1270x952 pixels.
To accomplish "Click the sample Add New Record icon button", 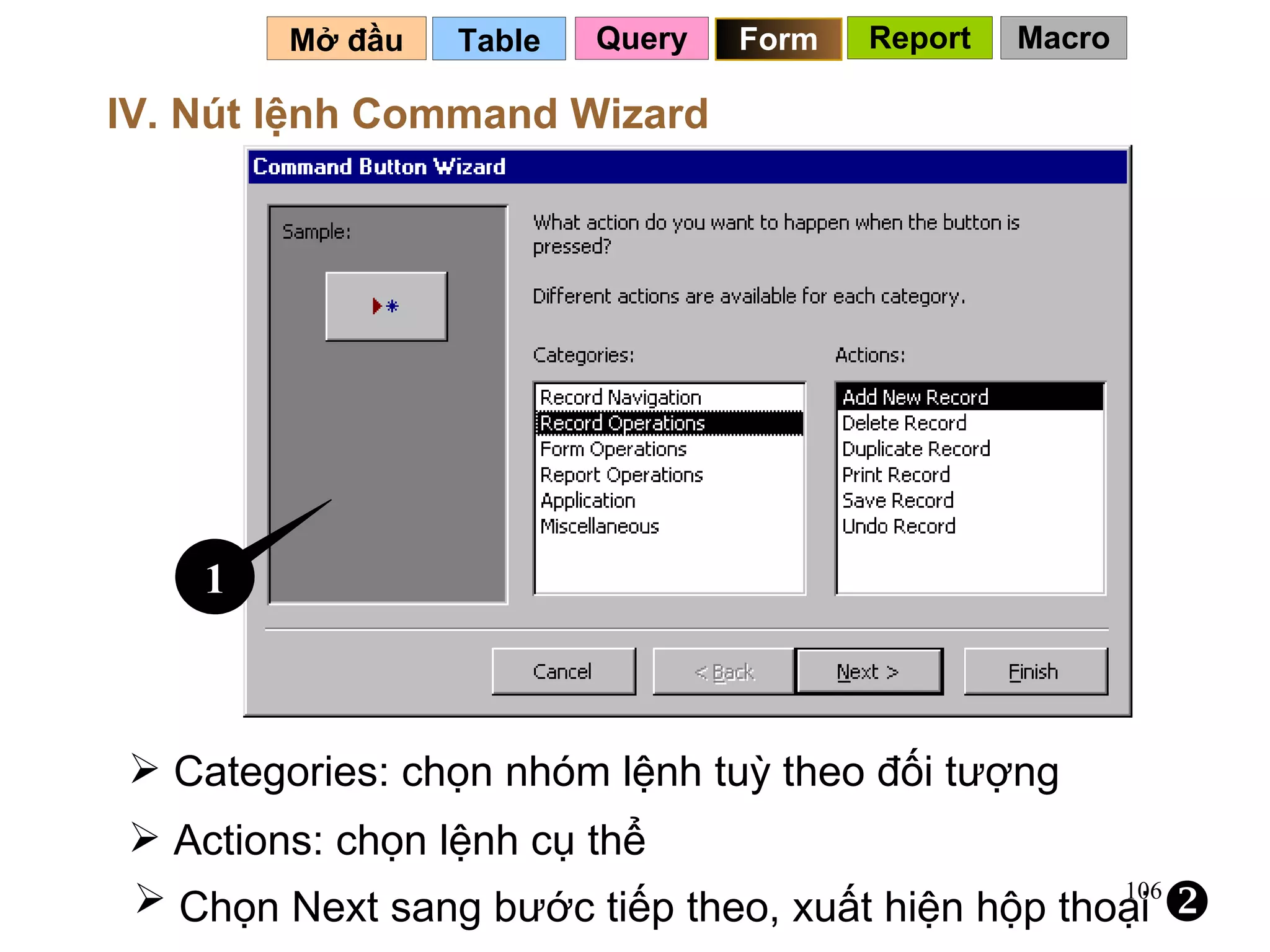I will [x=386, y=306].
